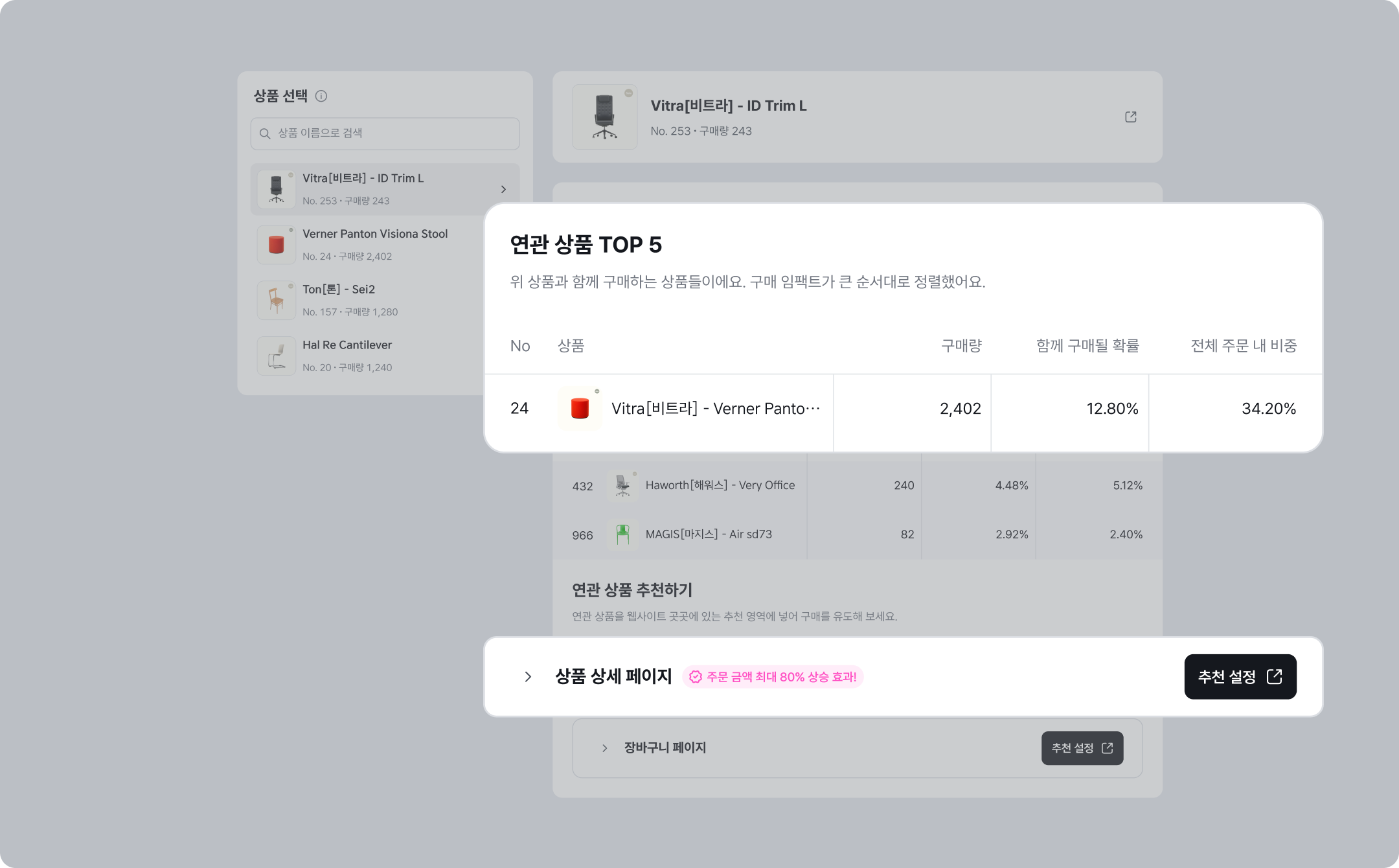Click the verified badge icon in pink promo tag
The image size is (1399, 868).
696,677
